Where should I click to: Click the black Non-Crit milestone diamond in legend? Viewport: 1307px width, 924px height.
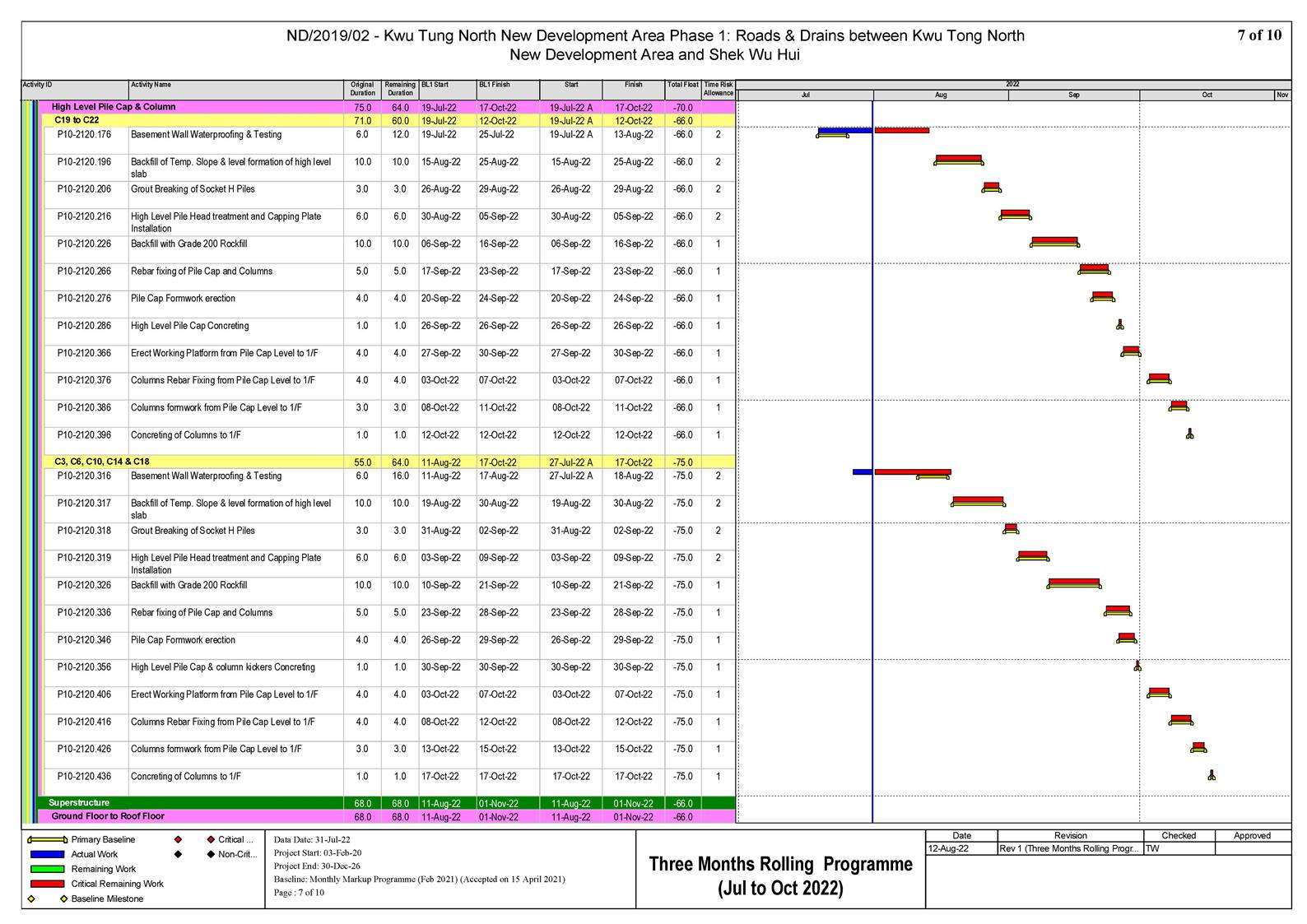(x=212, y=855)
